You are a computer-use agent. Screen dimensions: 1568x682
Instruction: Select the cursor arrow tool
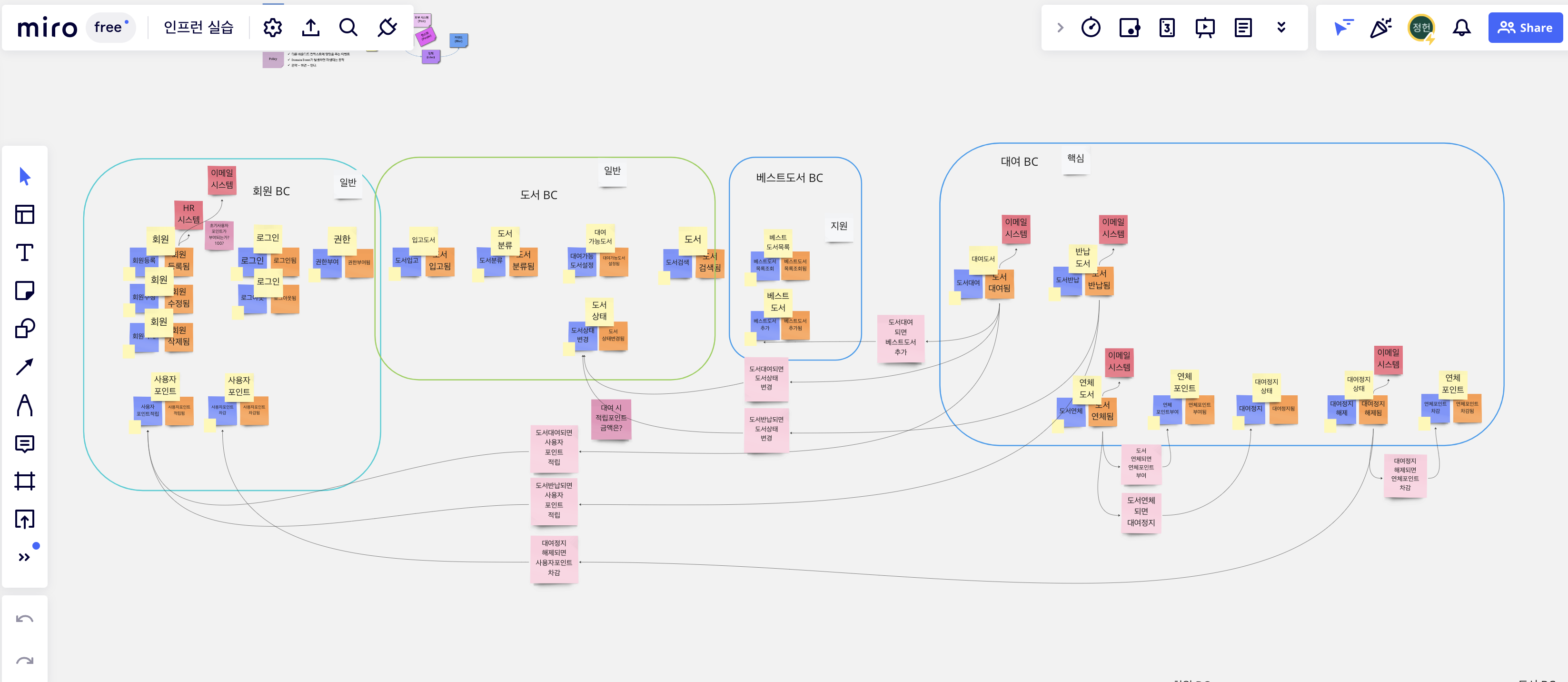(24, 177)
